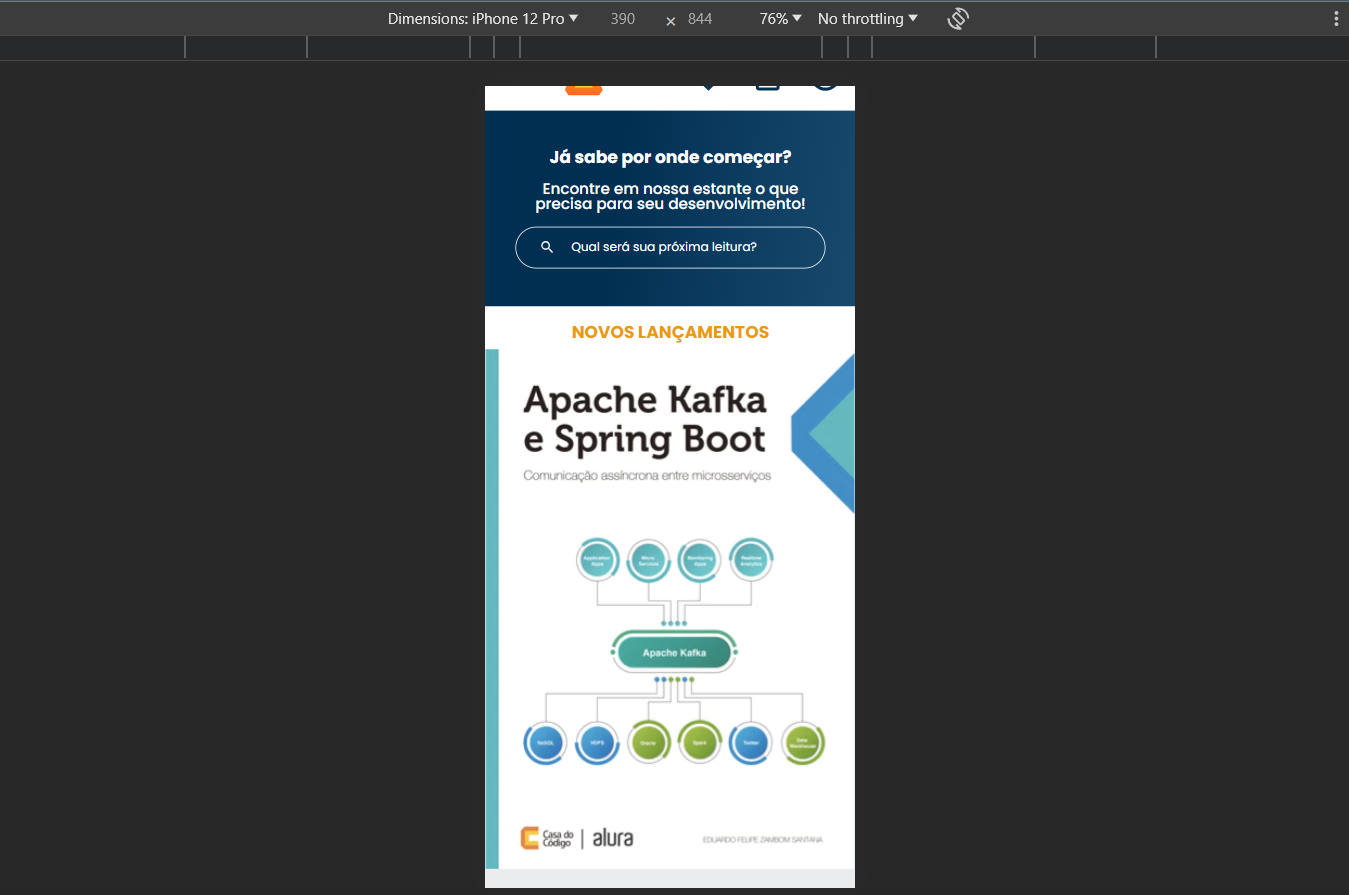
Task: Click the alura logo on the book cover
Action: pyautogui.click(x=612, y=838)
